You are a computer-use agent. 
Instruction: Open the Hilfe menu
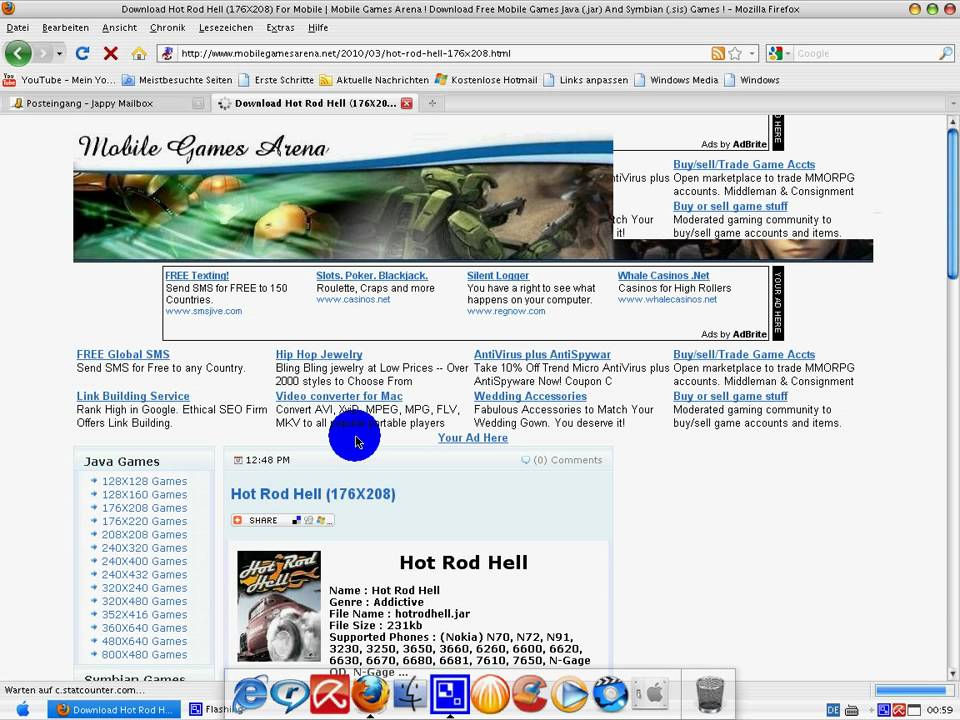pos(318,28)
